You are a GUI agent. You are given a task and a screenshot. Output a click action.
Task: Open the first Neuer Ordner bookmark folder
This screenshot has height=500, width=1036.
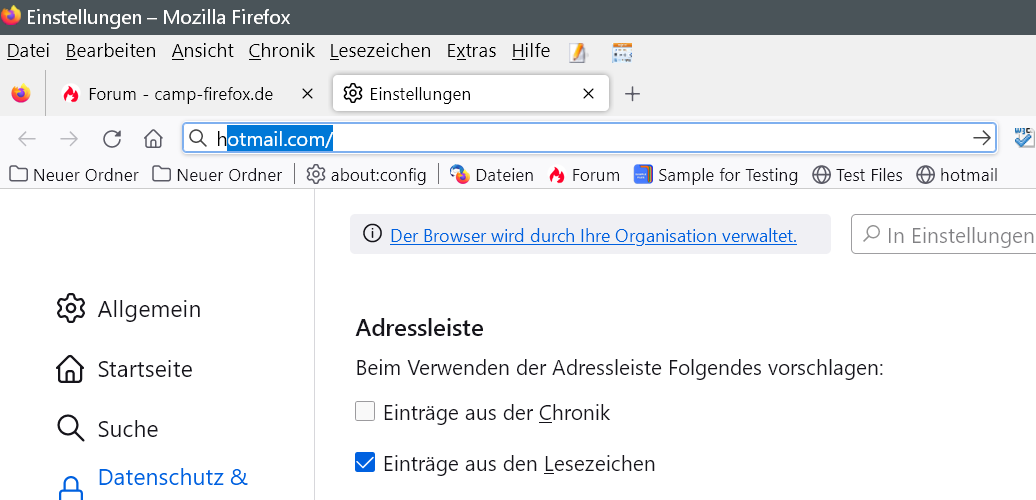coord(74,175)
